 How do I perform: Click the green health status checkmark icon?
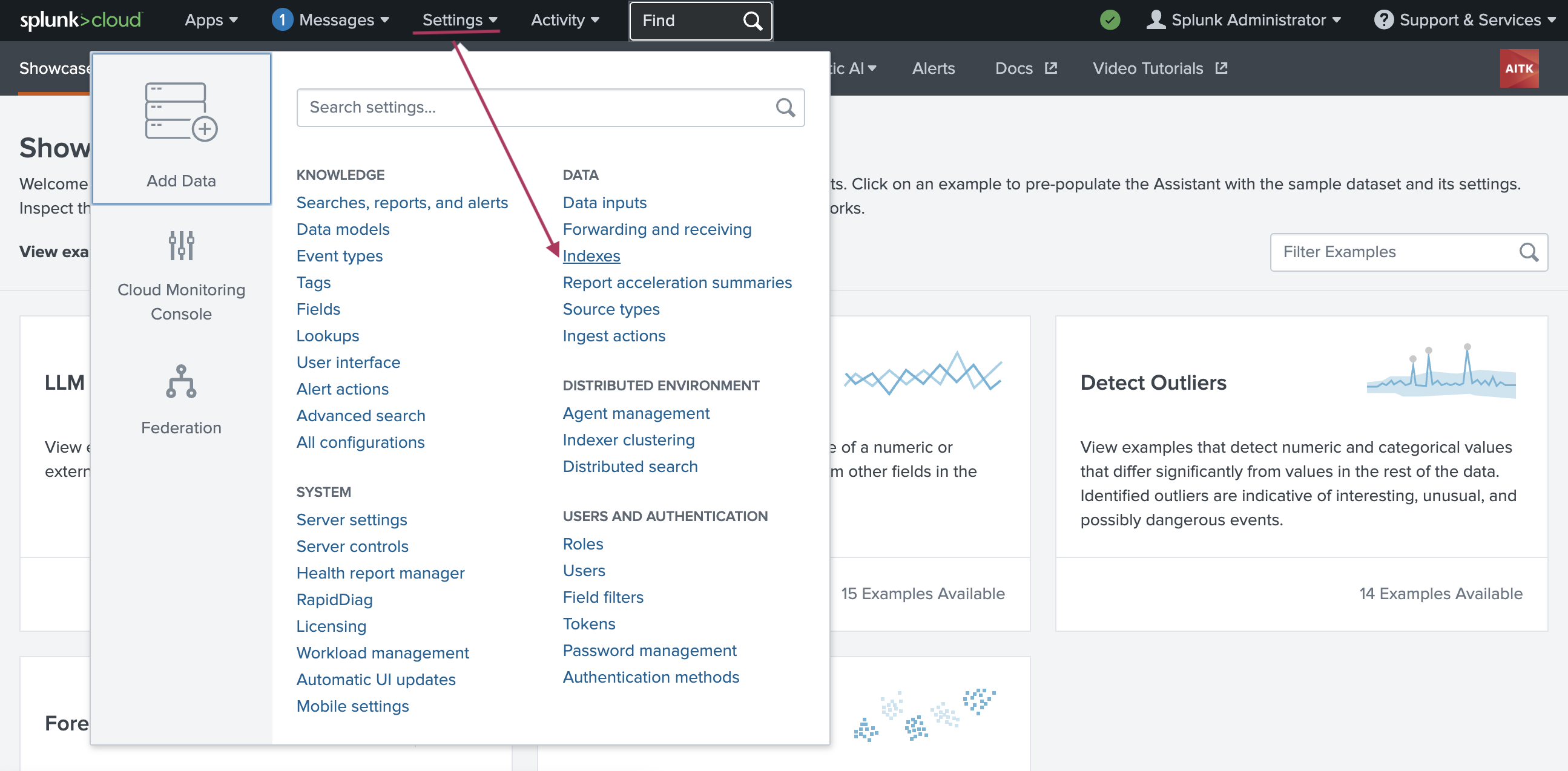click(1110, 20)
